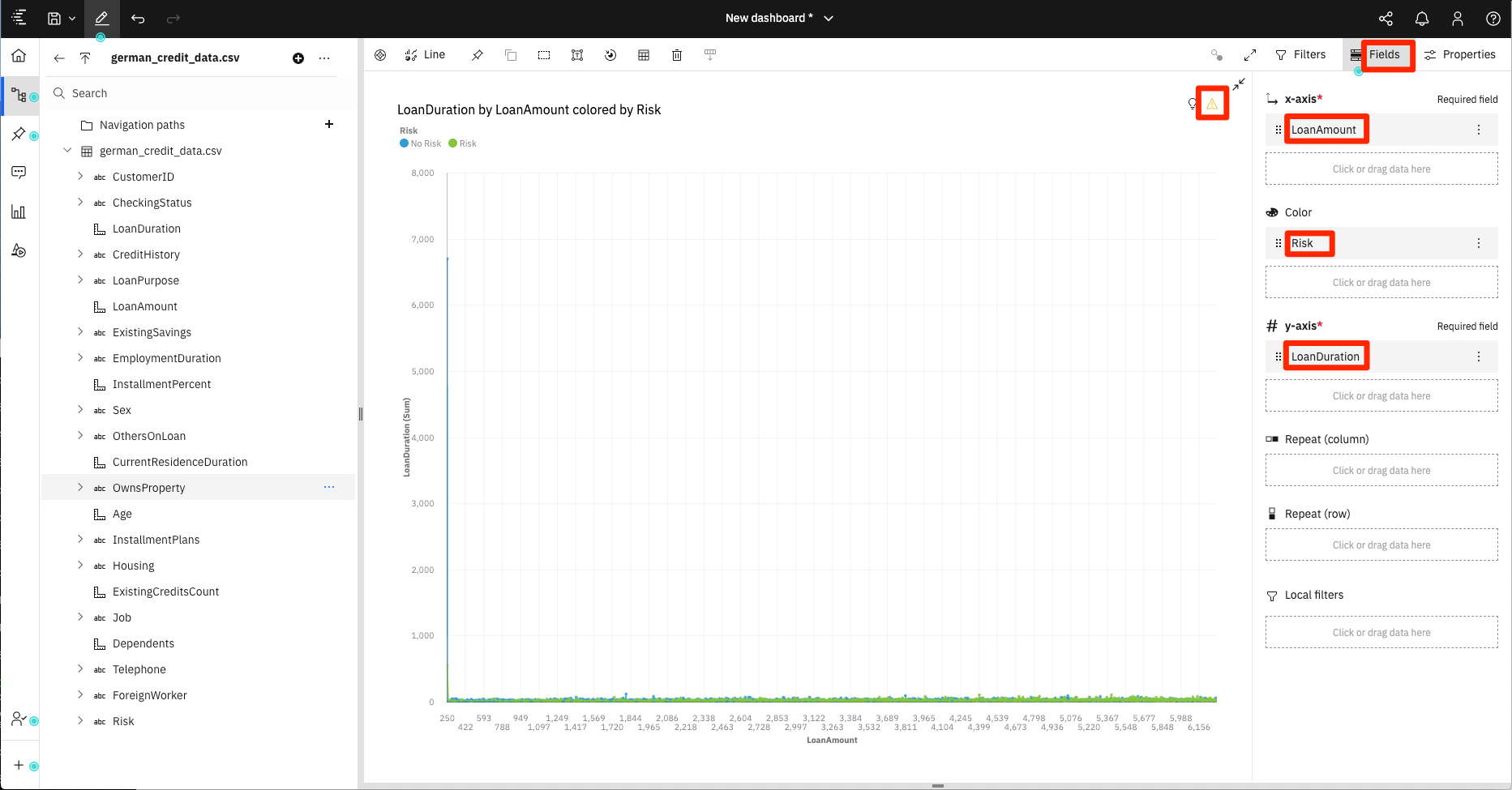Open LoanAmount x-axis field options menu
This screenshot has width=1512, height=790.
(x=1479, y=130)
